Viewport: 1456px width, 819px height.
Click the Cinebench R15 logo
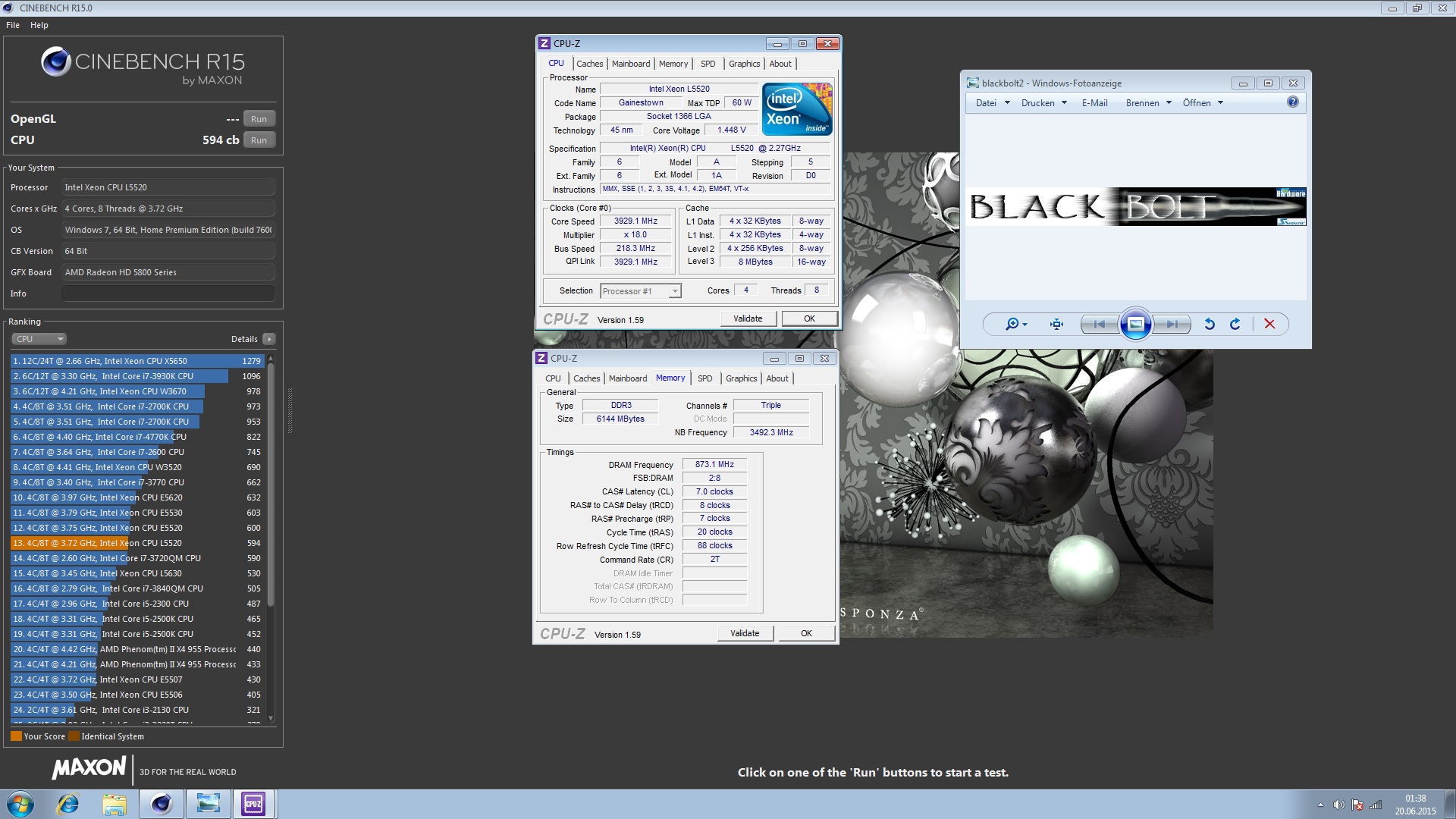[x=143, y=66]
